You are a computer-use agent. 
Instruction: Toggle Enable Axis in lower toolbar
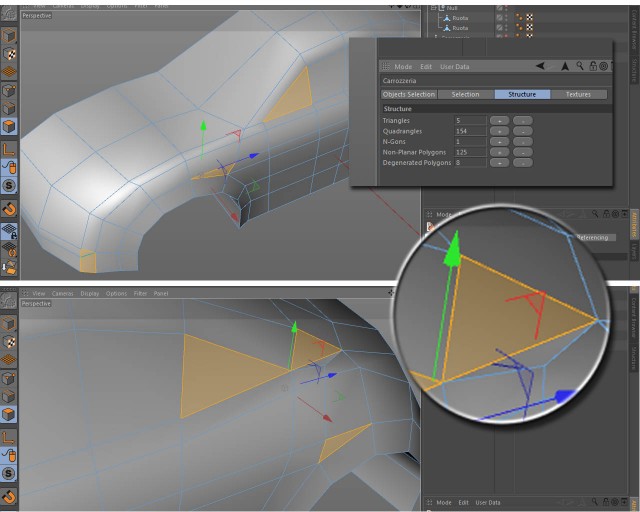point(9,437)
